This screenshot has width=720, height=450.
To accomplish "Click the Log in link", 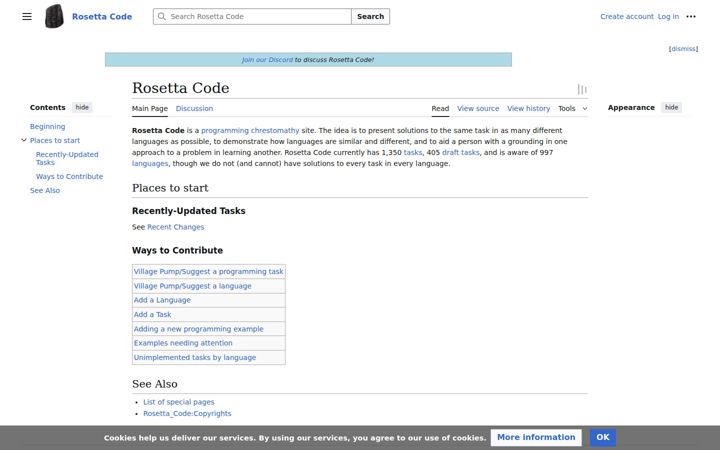I will point(668,17).
